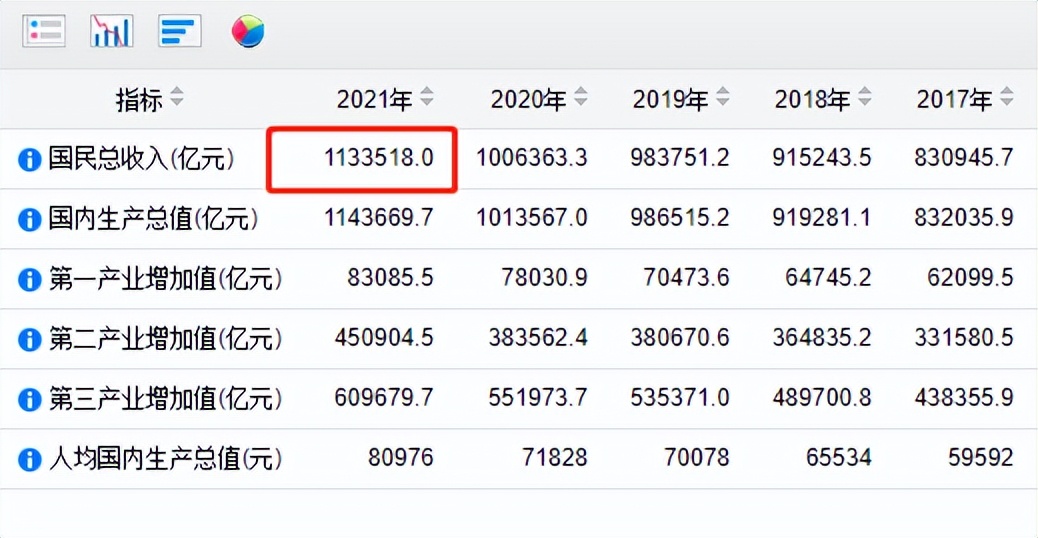Click the value 535371.0 cell
The height and width of the screenshot is (538, 1038).
click(679, 398)
